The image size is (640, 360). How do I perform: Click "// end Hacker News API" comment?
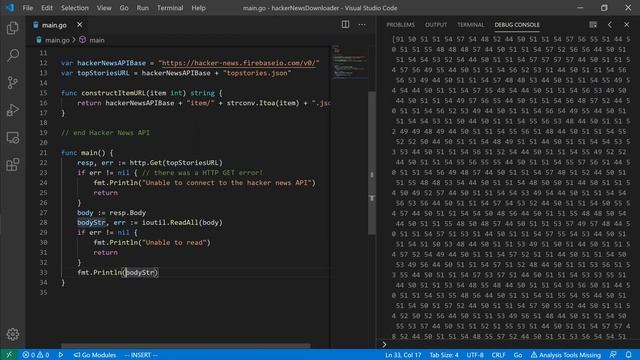(105, 133)
